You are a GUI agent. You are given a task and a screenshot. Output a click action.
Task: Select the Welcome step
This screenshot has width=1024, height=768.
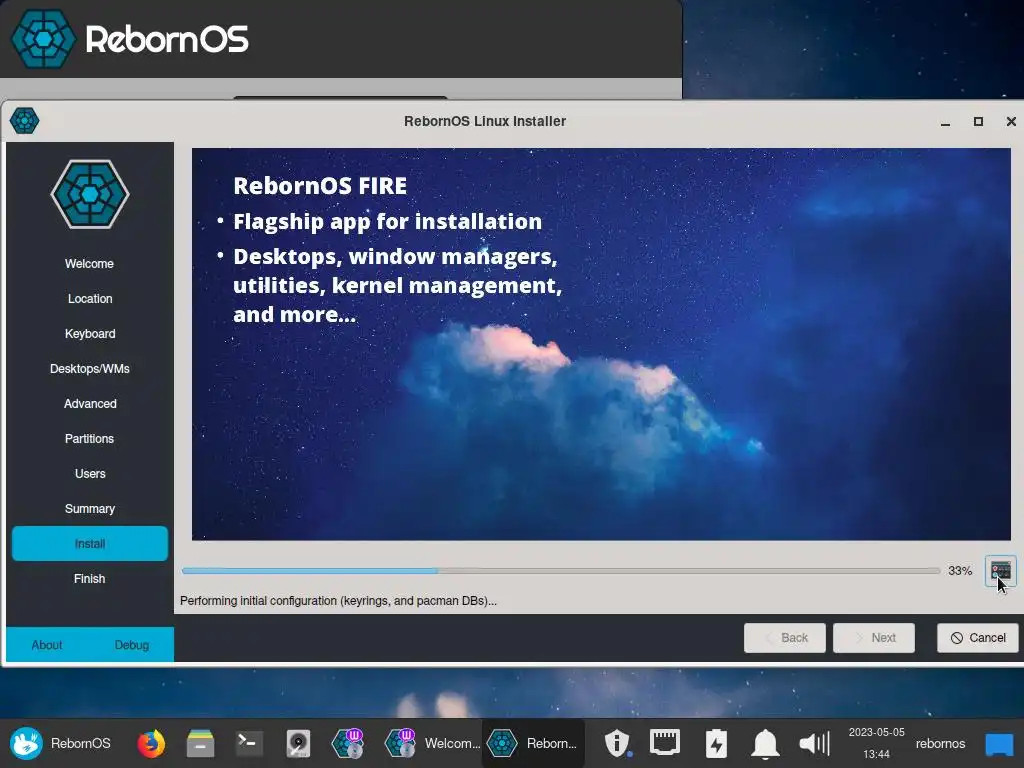tap(89, 264)
